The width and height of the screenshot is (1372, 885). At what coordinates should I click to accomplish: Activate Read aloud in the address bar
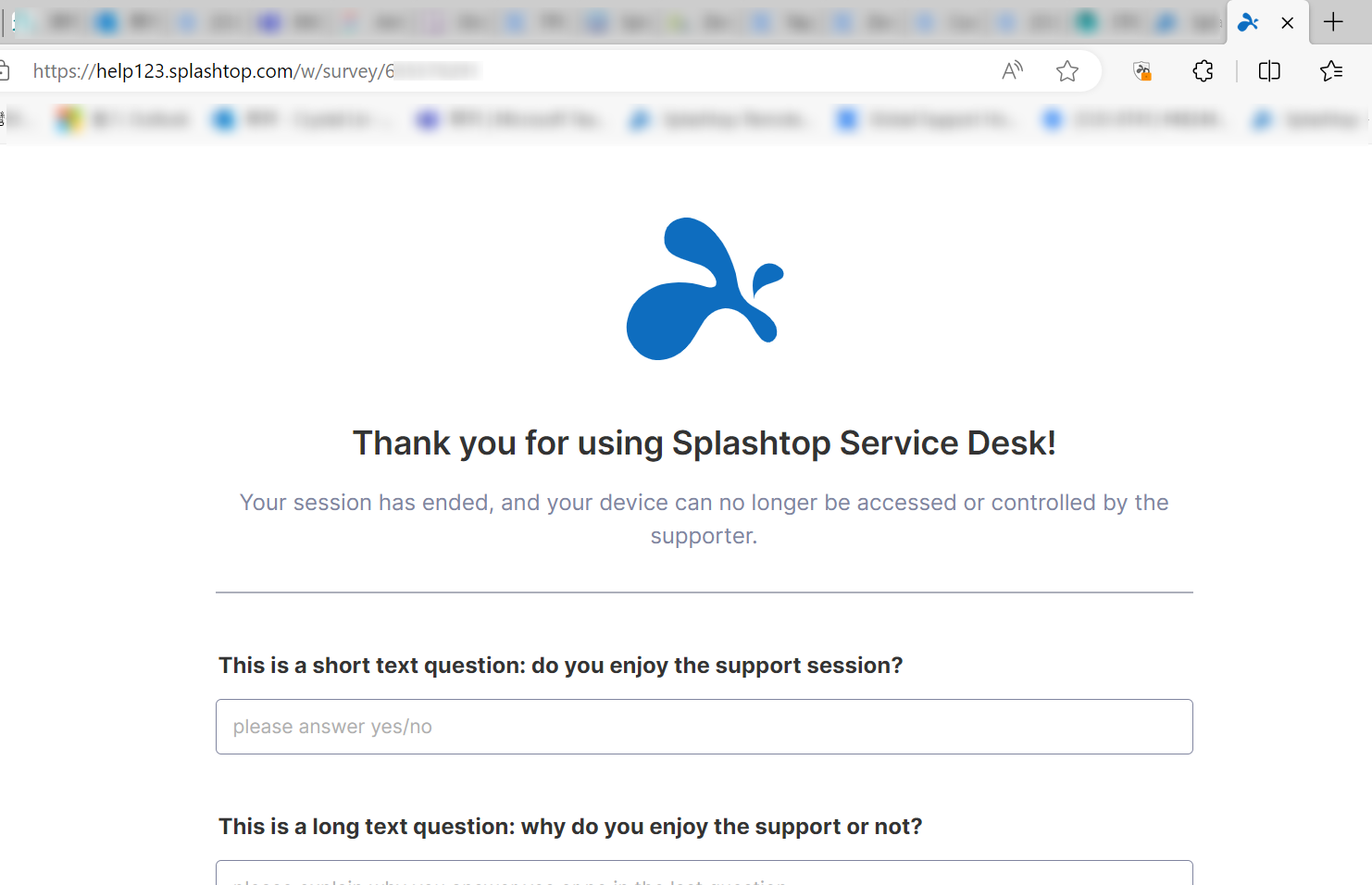click(1012, 70)
